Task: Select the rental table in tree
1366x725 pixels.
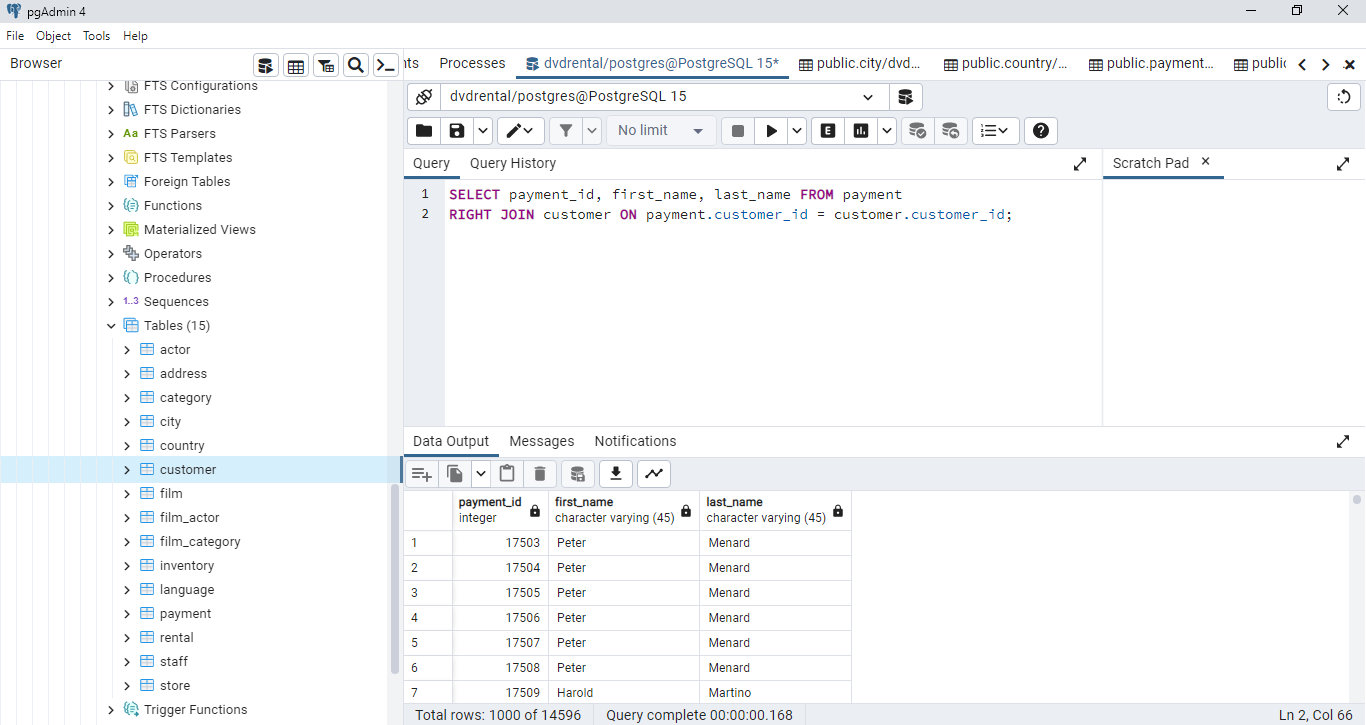Action: click(177, 638)
